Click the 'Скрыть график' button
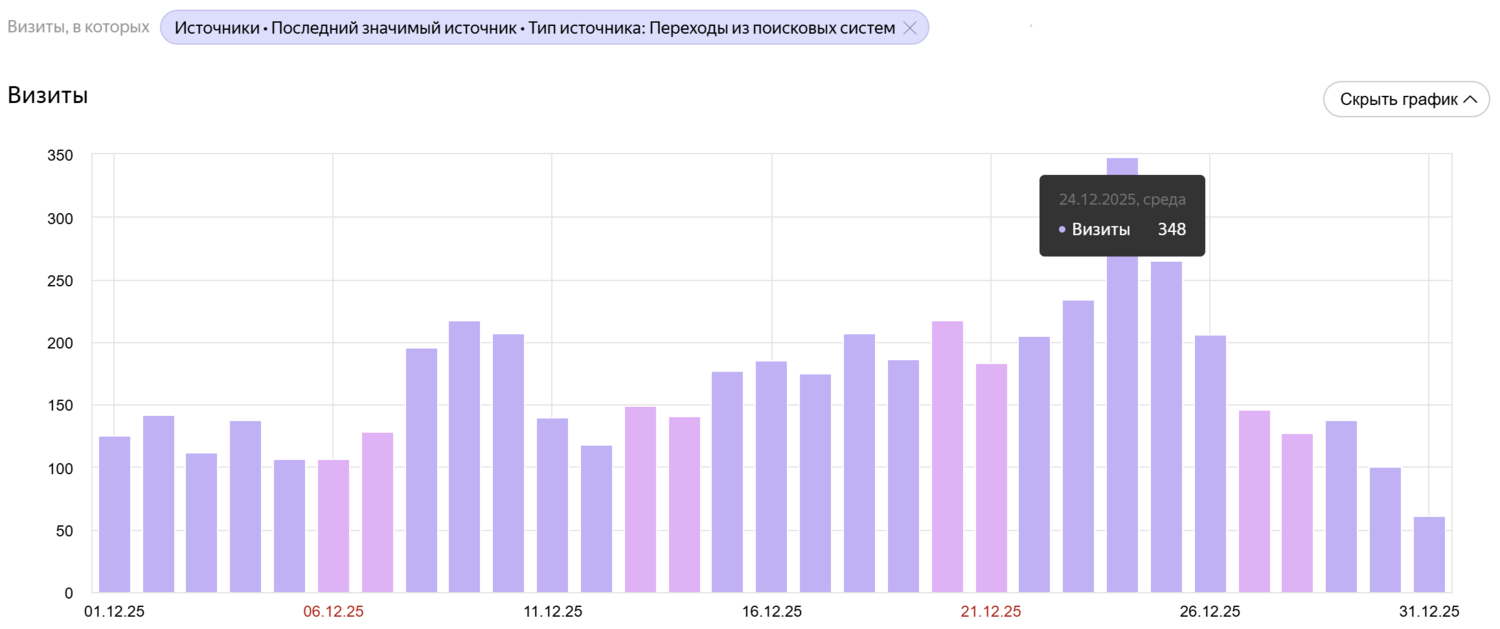This screenshot has height=629, width=1500. [1398, 100]
